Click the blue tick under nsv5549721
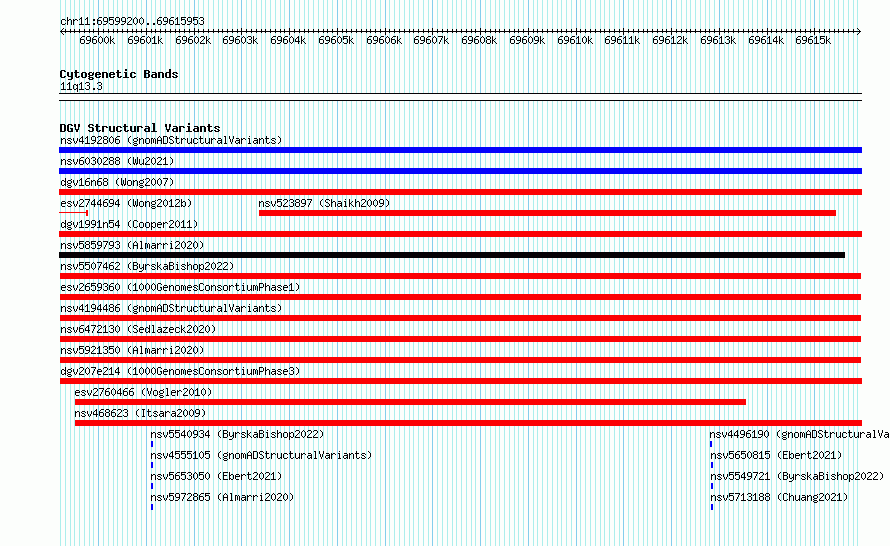This screenshot has width=890, height=546. pyautogui.click(x=712, y=486)
